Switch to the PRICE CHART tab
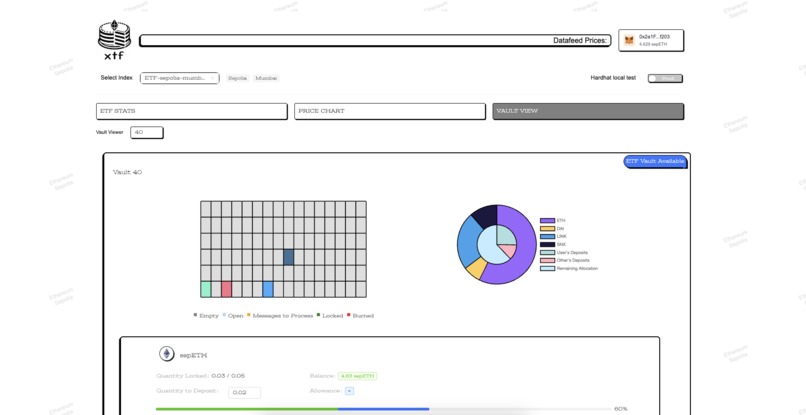Viewport: 806px width, 415px height. [x=390, y=111]
